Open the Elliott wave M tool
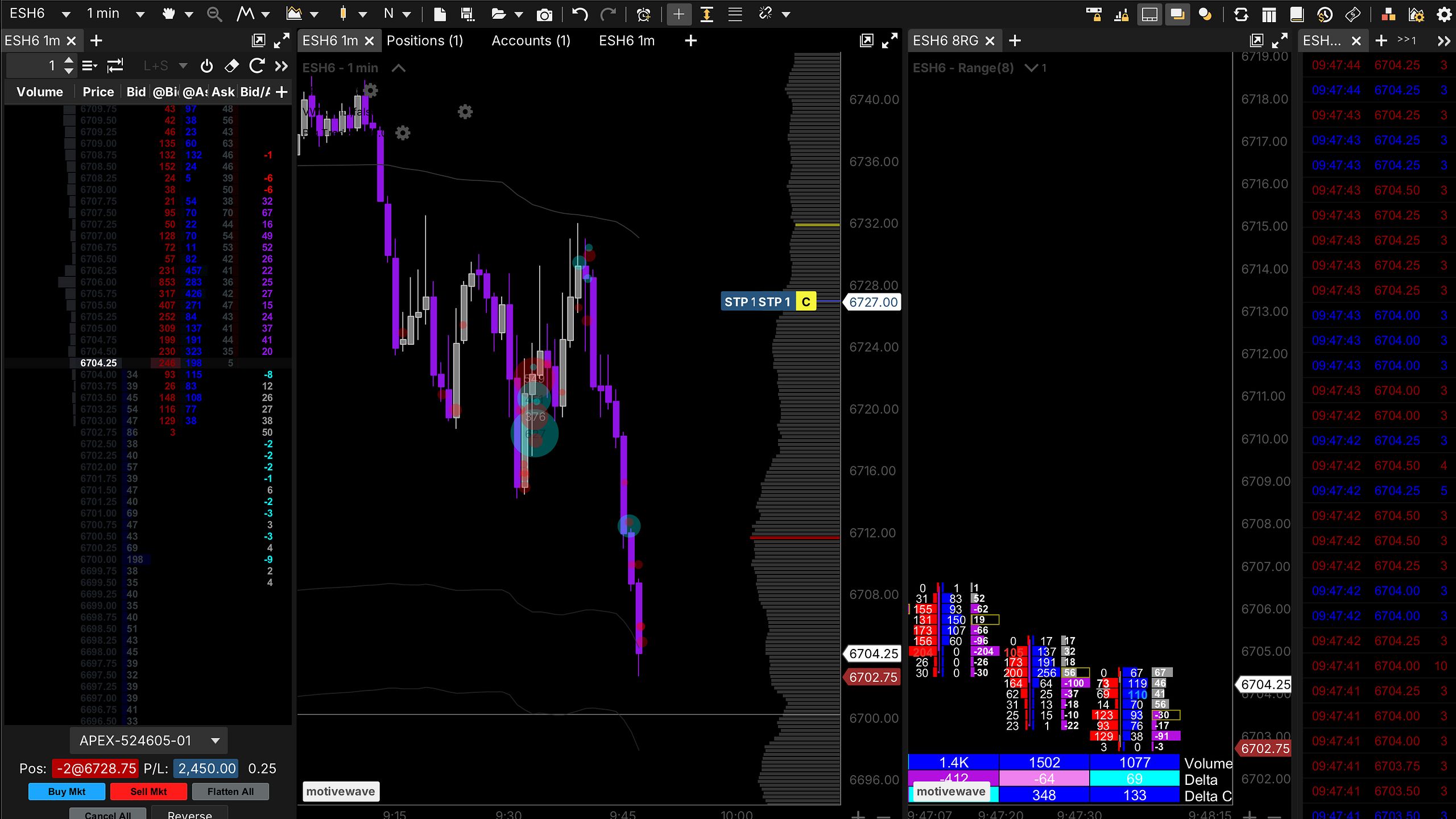Image resolution: width=1456 pixels, height=819 pixels. coord(245,14)
